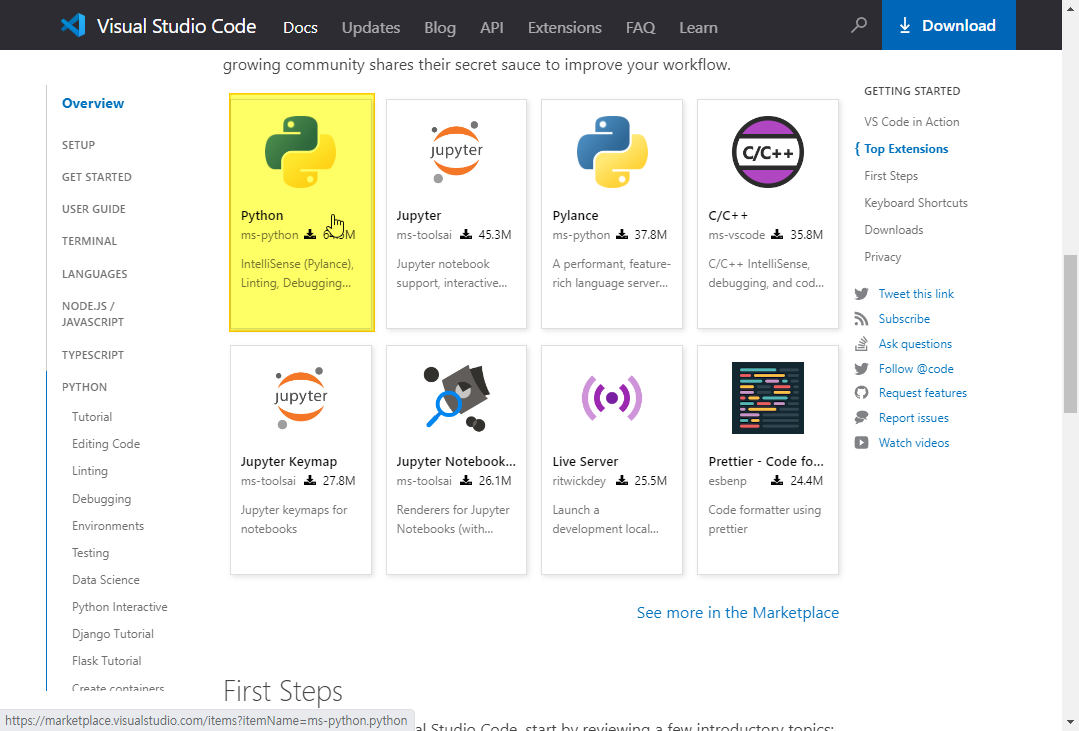Open Editing Code in sidebar

pos(106,444)
